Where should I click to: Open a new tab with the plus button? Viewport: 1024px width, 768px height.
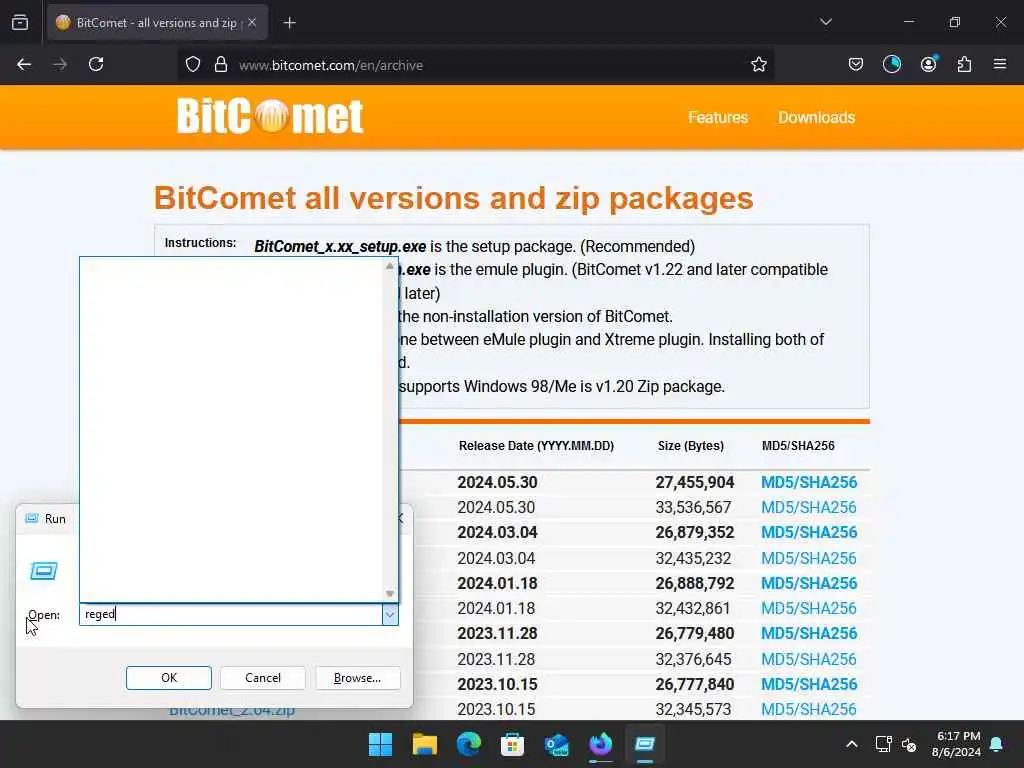(289, 23)
